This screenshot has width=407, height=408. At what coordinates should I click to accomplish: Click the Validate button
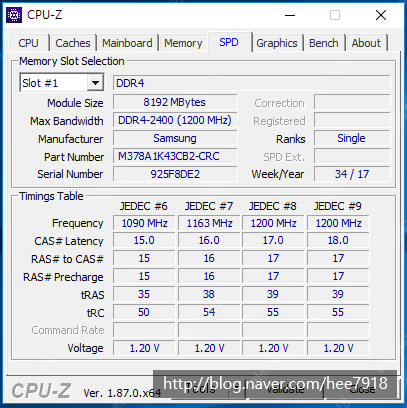[285, 389]
